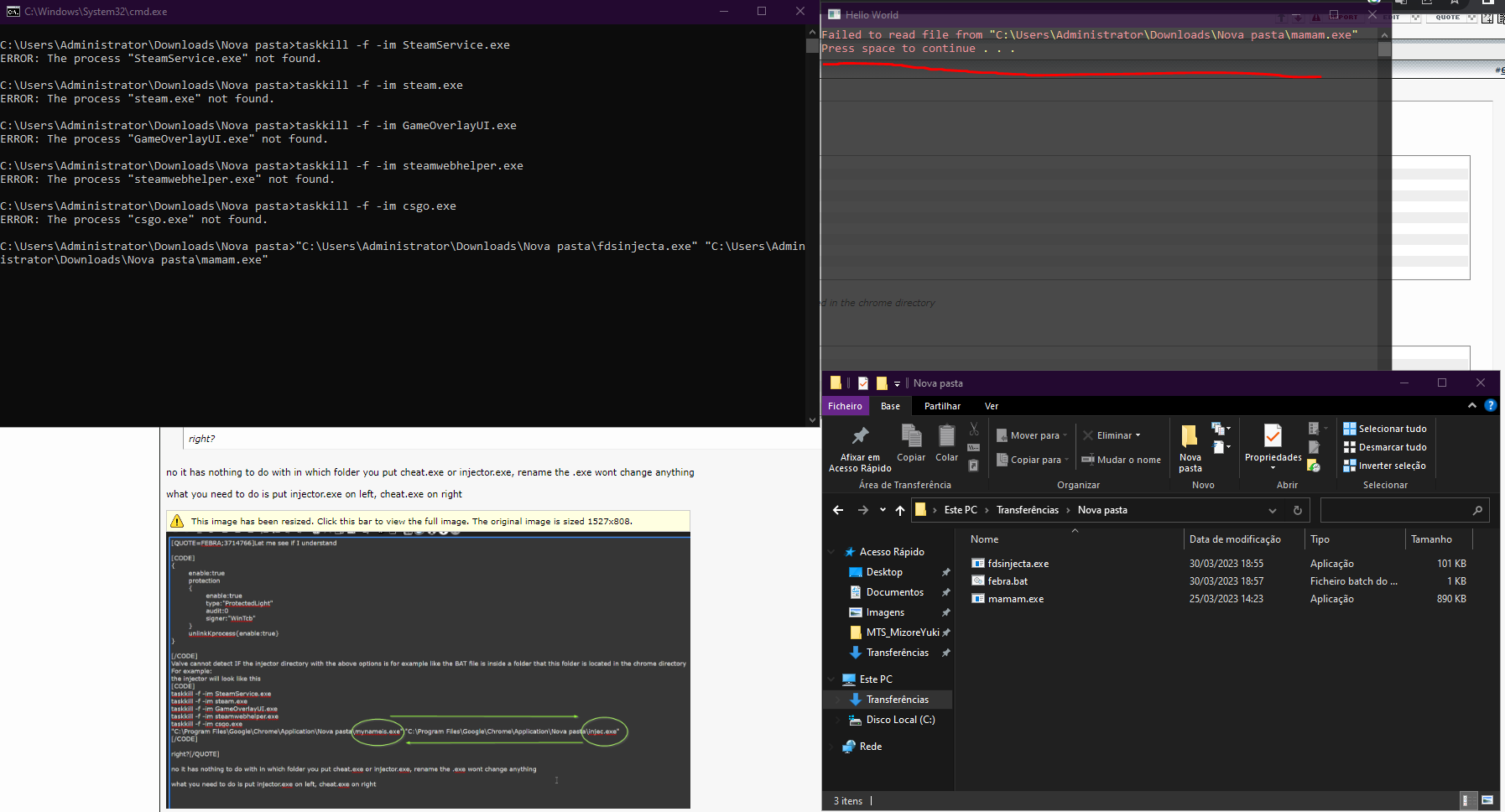Screen dimensions: 1505x812
Task: Go up one folder level arrow
Action: click(x=900, y=510)
